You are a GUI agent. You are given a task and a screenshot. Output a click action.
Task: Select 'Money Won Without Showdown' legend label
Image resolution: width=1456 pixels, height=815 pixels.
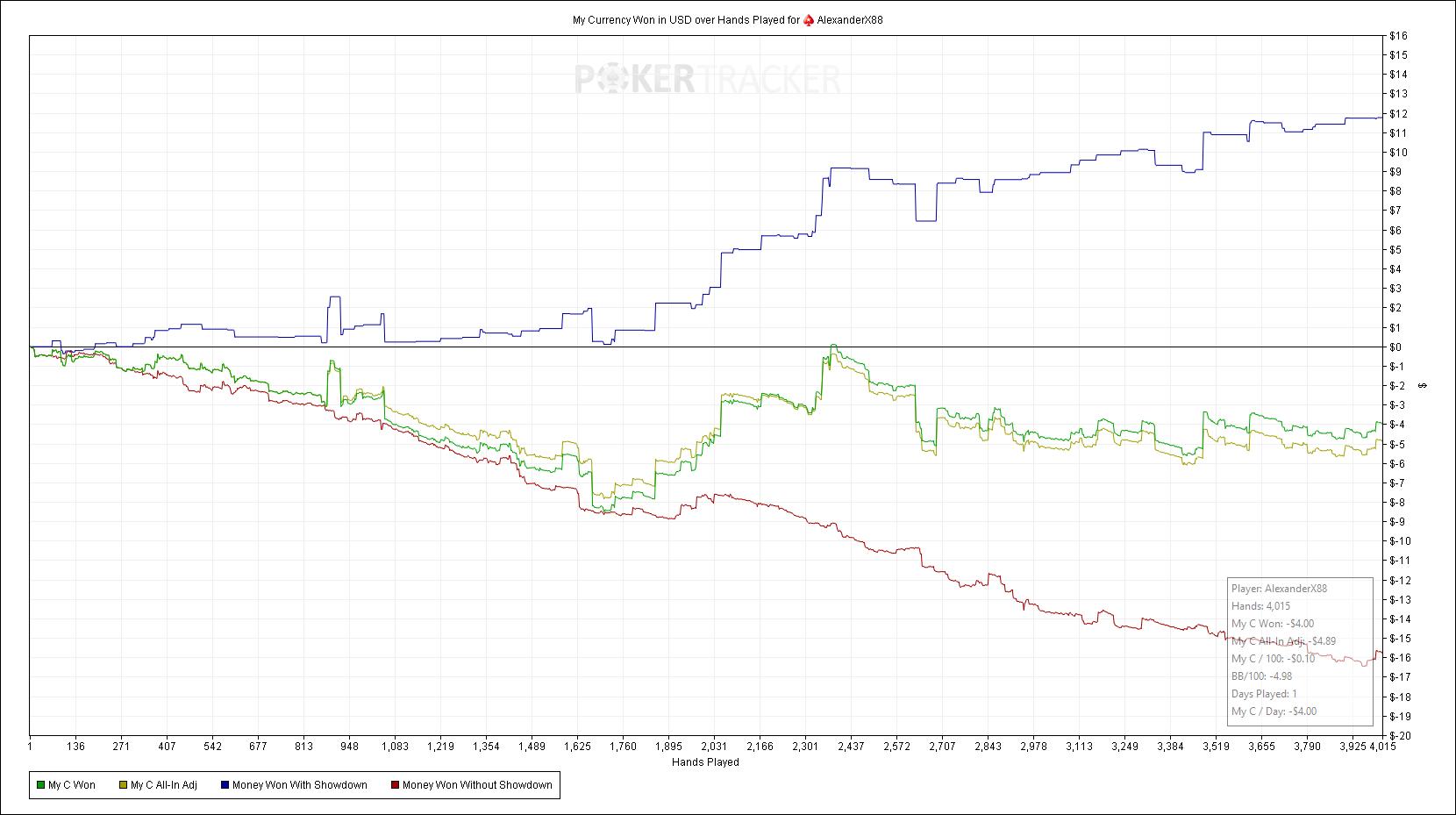477,785
